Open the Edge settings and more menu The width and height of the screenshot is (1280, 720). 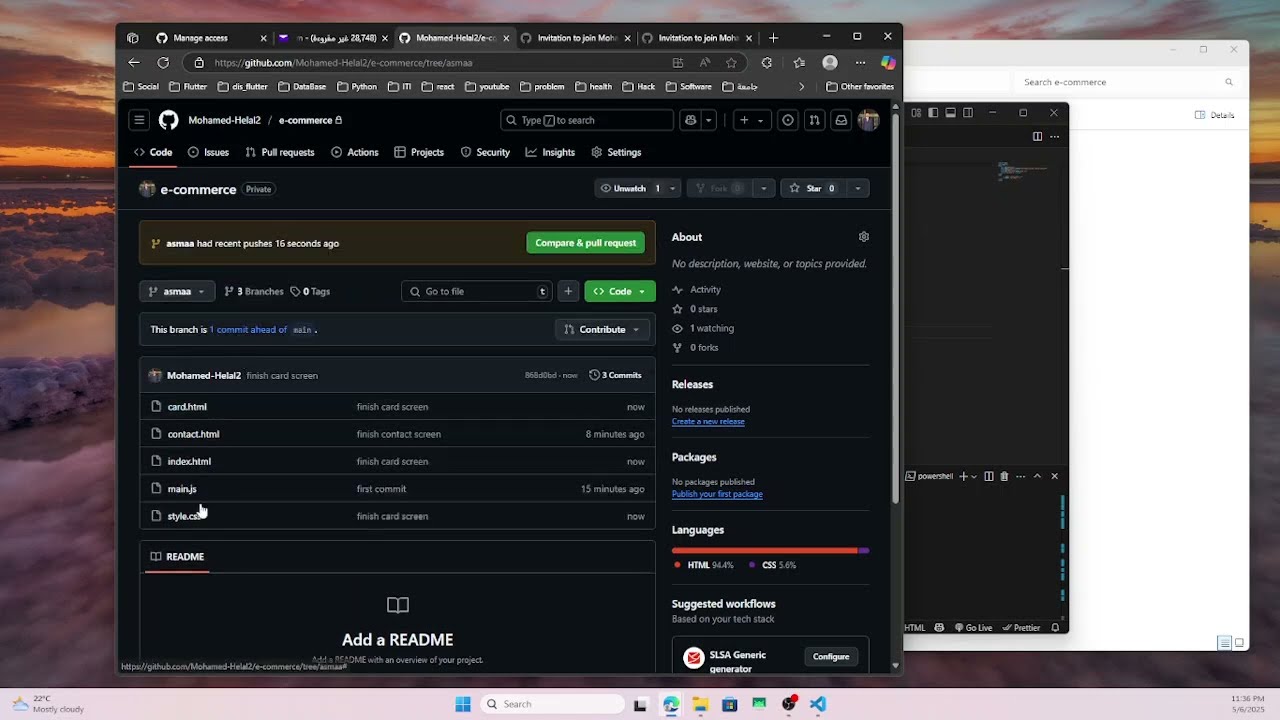pos(860,62)
